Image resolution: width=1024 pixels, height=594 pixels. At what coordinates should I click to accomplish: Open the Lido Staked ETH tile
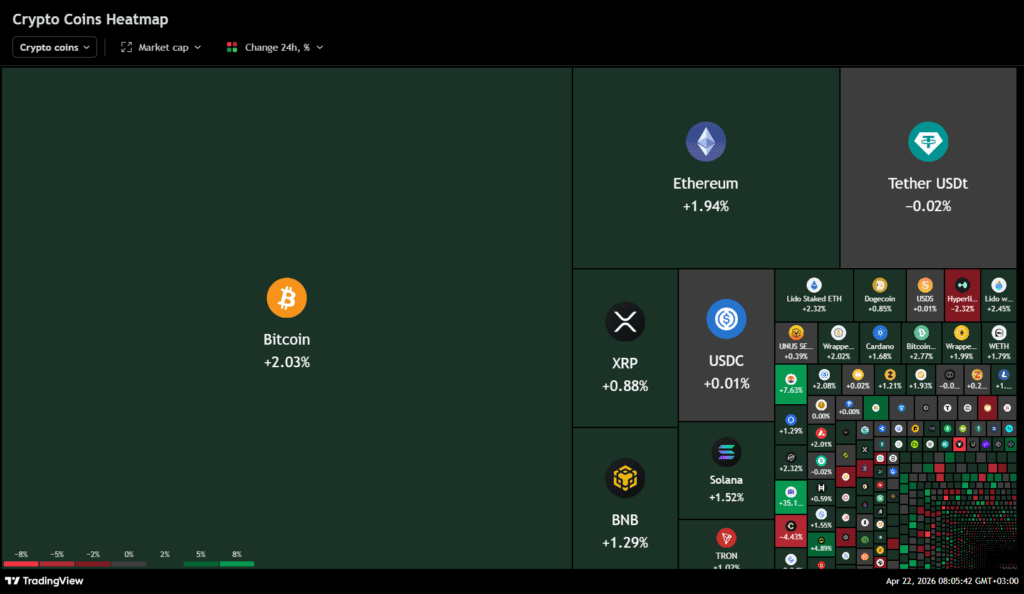click(x=814, y=294)
